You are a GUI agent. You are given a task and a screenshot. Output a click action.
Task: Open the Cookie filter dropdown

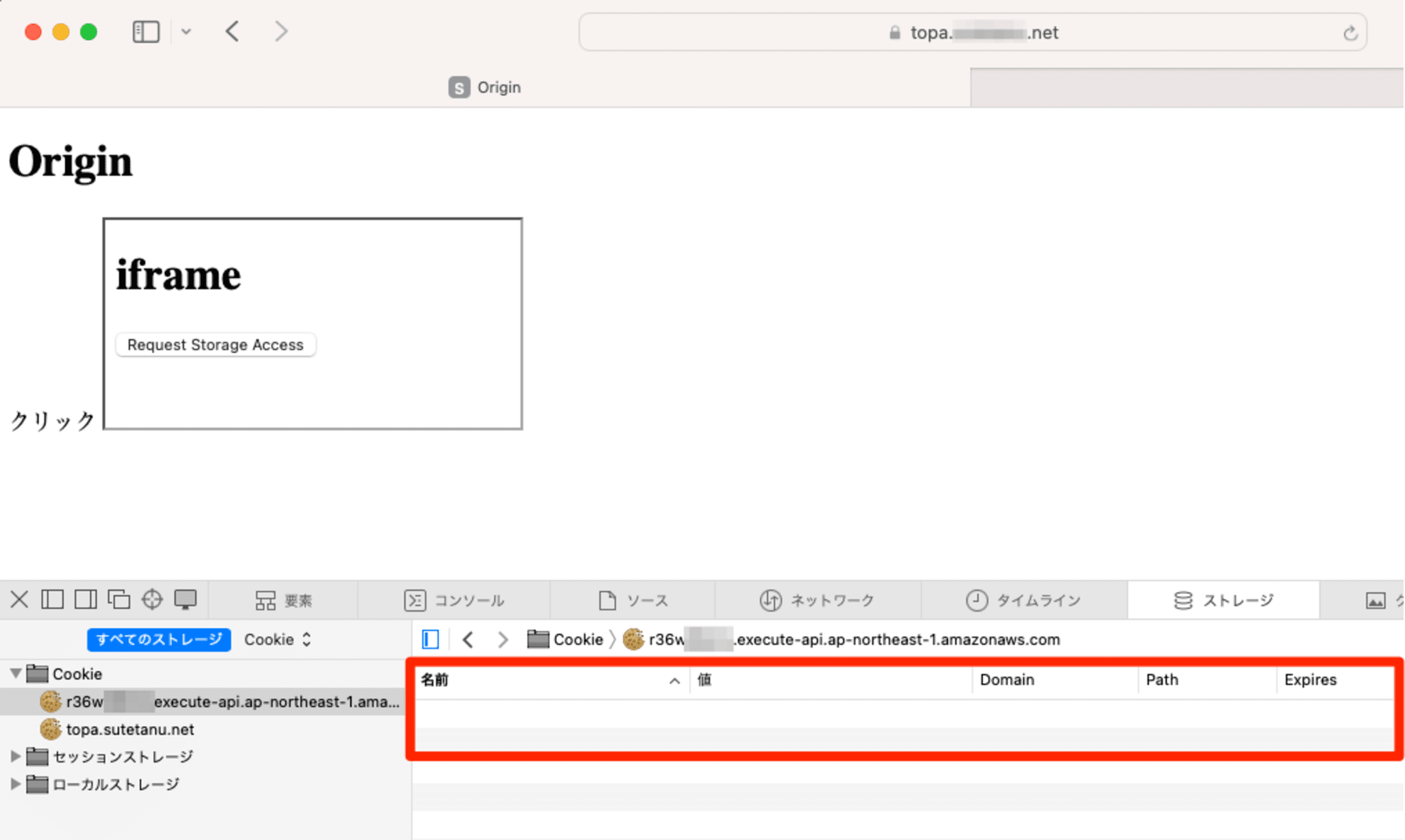[x=277, y=640]
